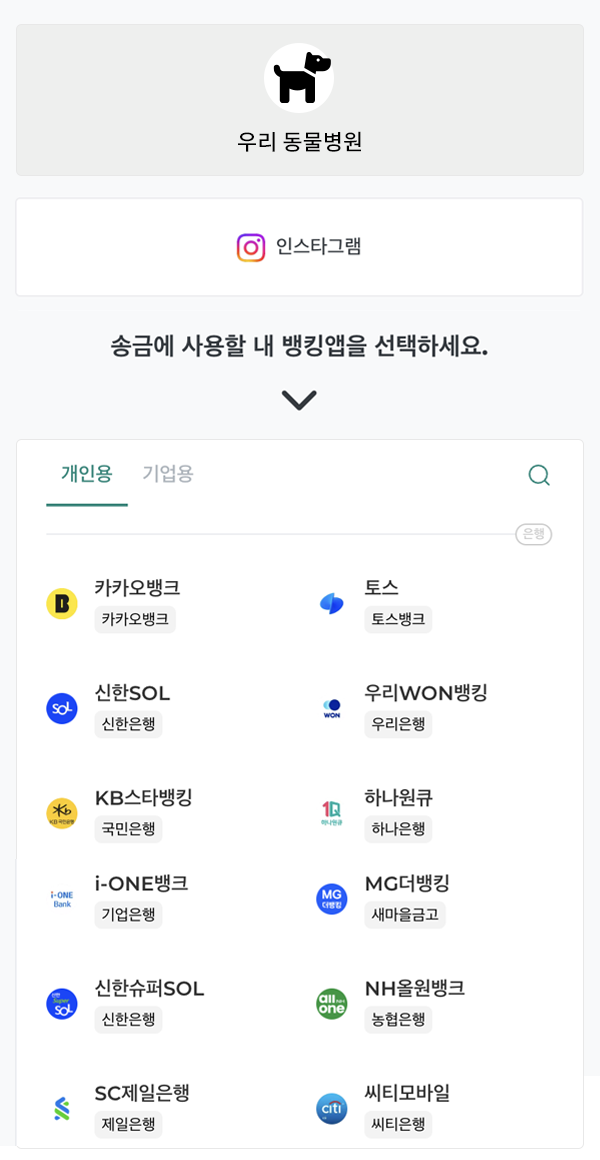Tap the MG더뱅킹 blue circle icon
Screen dimensions: 600x1160
point(332,899)
